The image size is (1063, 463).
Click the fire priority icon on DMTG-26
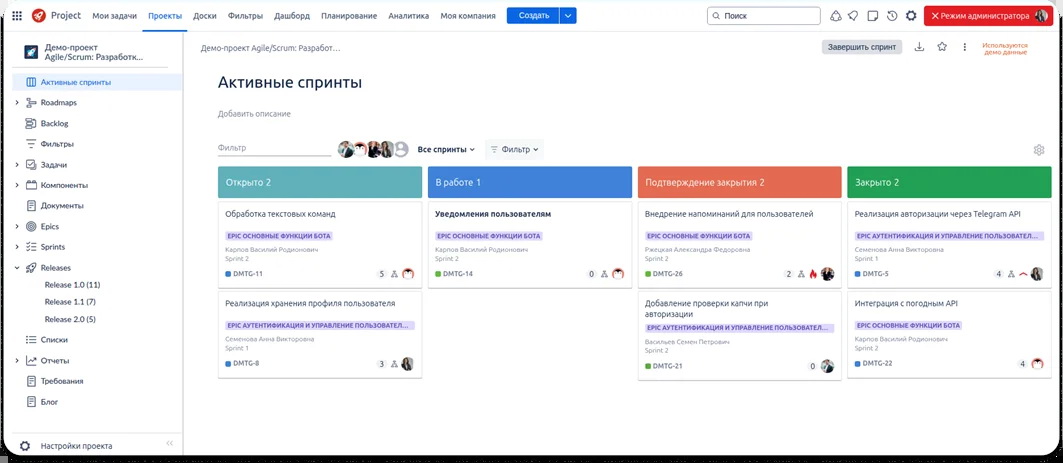pos(814,275)
